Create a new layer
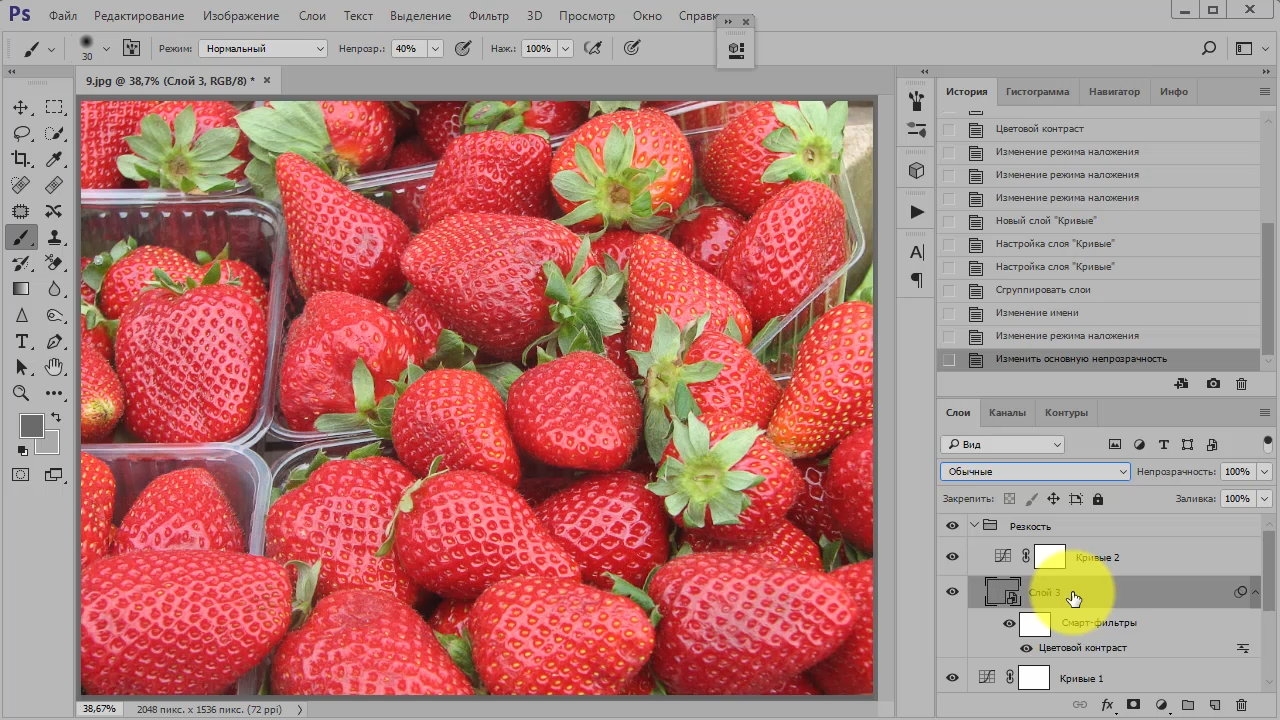 1215,705
